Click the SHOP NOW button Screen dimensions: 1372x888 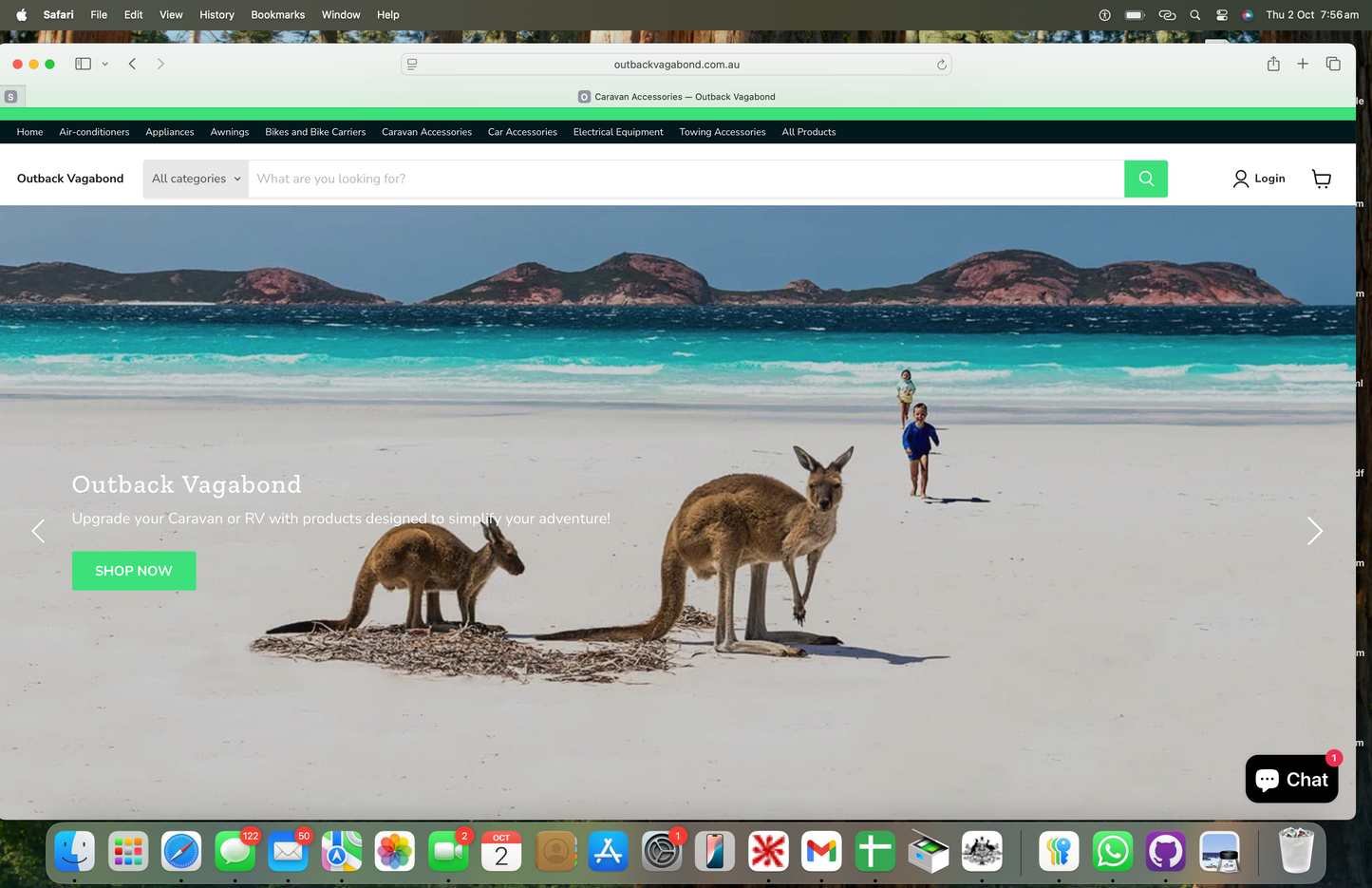click(x=134, y=571)
